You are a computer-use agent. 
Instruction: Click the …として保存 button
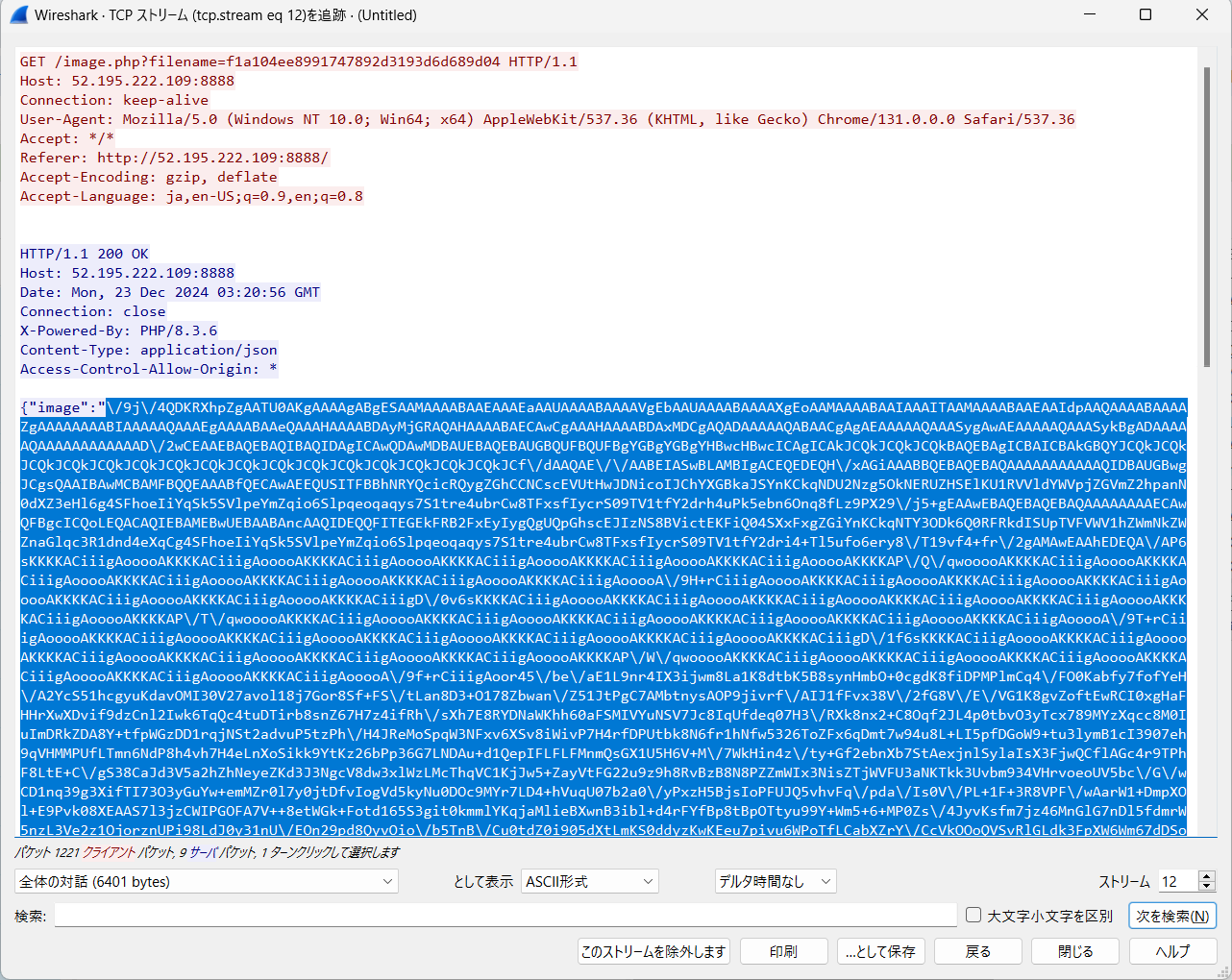[x=881, y=951]
